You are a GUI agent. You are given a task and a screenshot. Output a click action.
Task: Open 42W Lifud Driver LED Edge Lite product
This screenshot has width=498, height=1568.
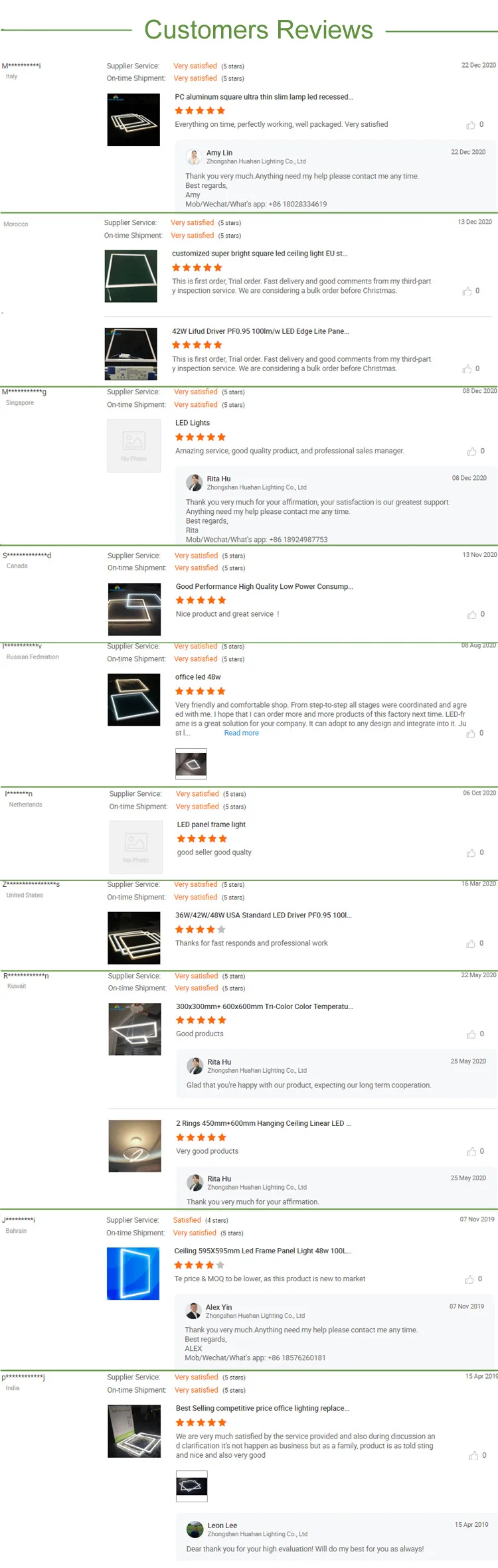[260, 331]
